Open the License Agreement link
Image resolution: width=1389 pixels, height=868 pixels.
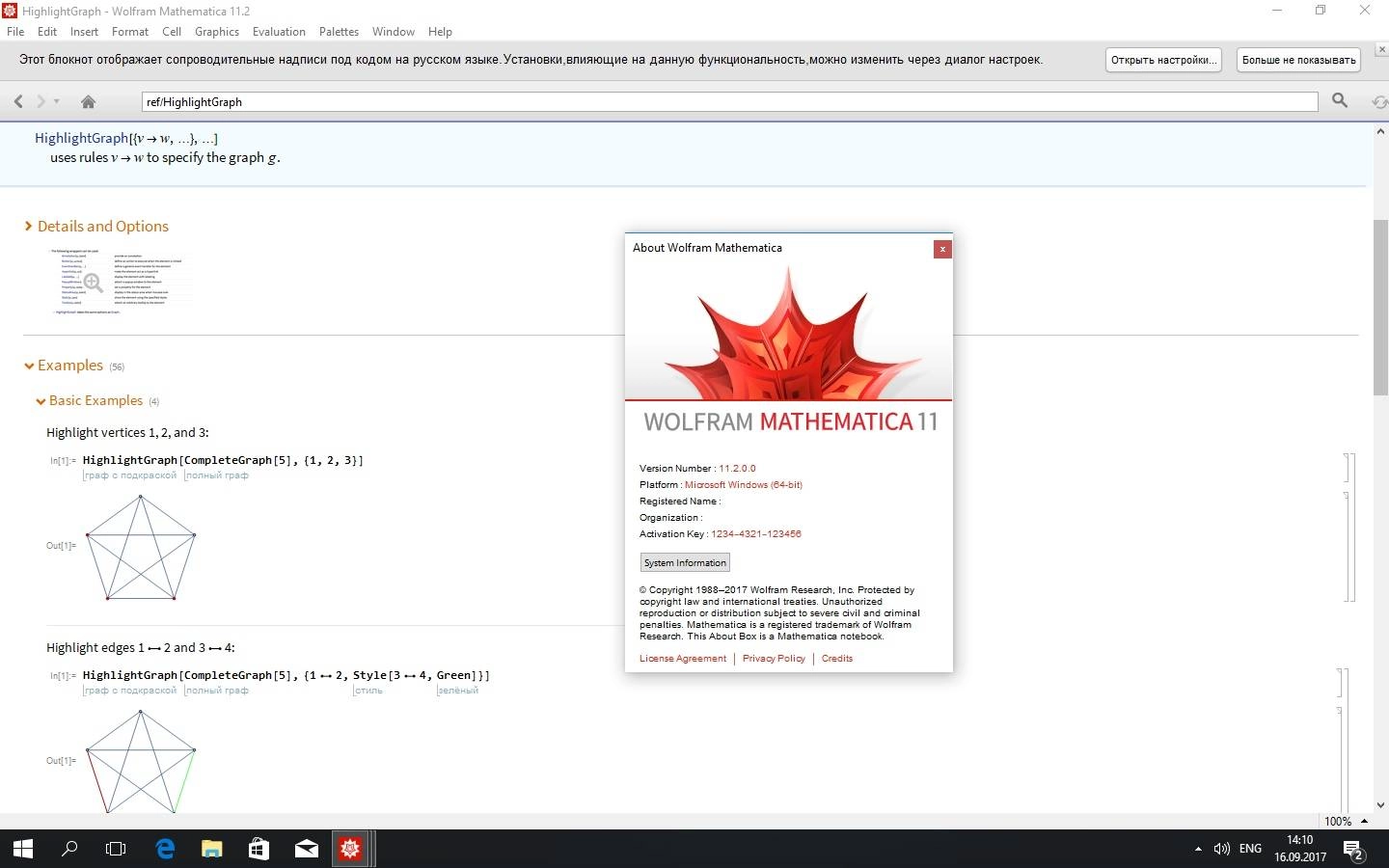coord(683,658)
